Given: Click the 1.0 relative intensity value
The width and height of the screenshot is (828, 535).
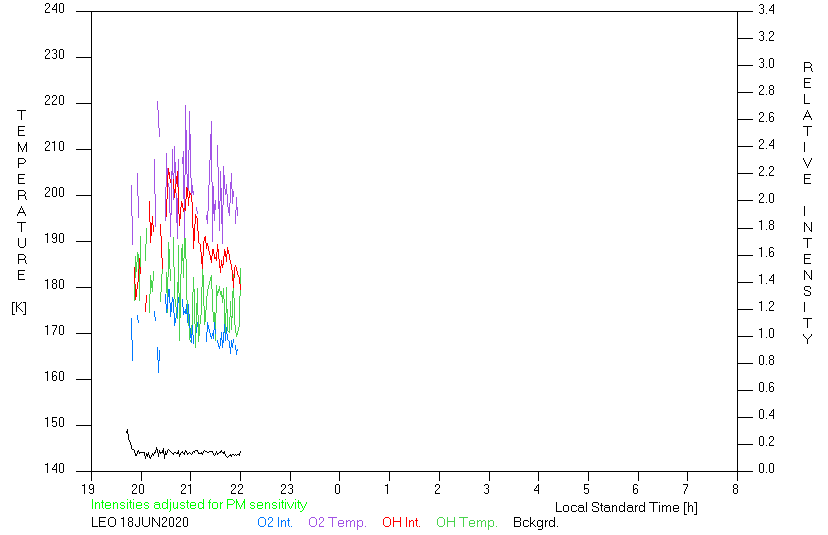Looking at the screenshot, I should click(766, 333).
